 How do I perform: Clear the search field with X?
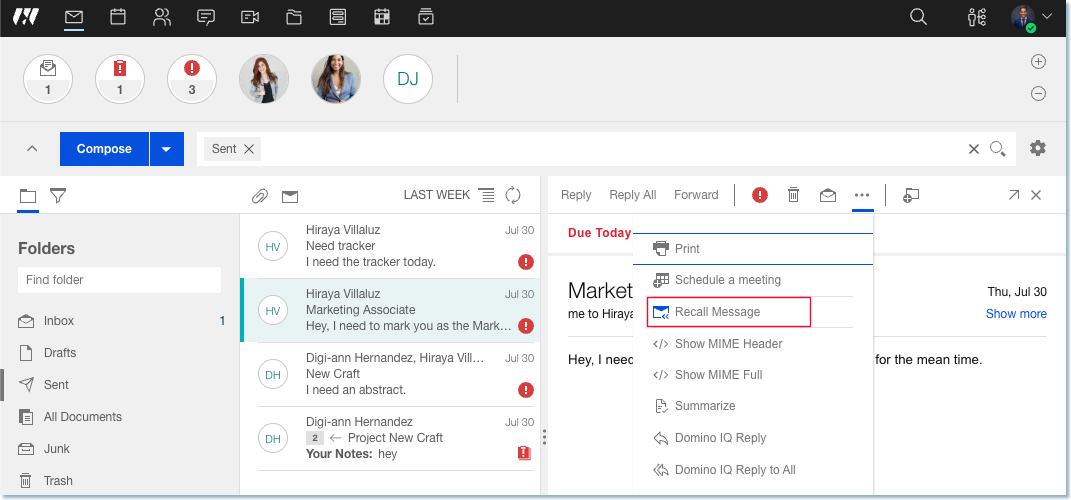pos(974,149)
